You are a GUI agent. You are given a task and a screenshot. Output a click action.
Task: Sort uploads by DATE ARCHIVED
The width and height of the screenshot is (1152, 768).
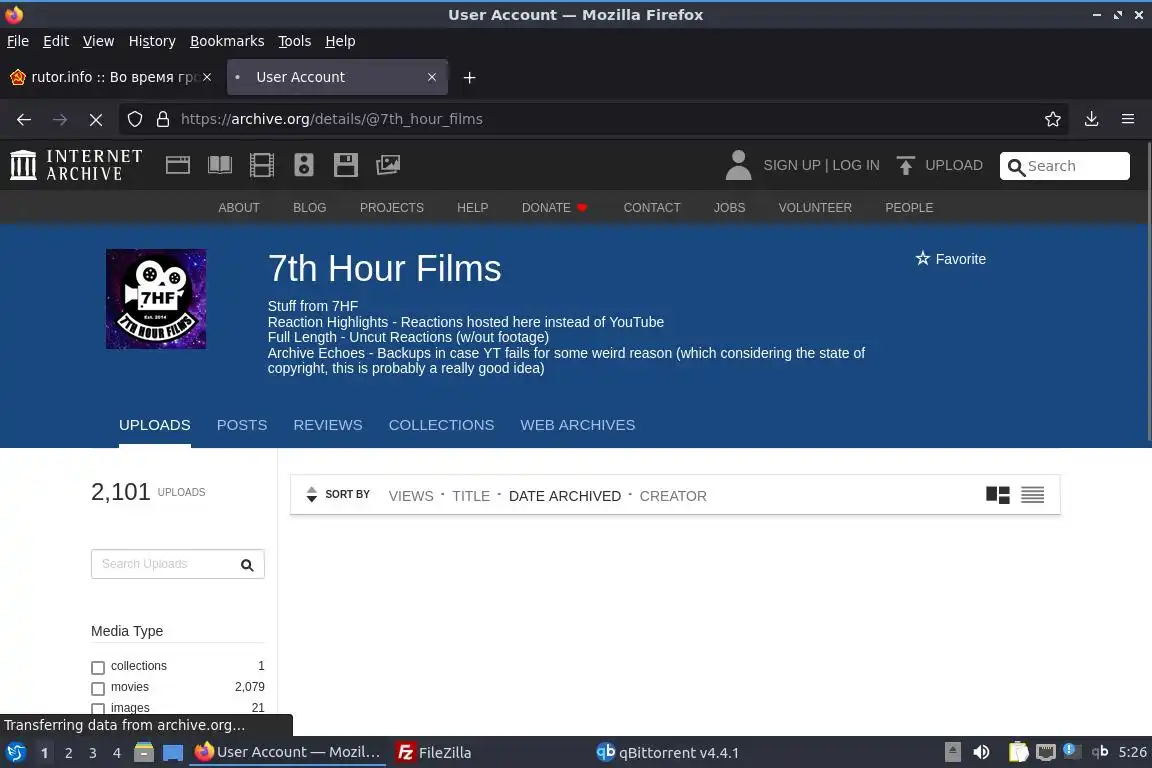click(564, 496)
